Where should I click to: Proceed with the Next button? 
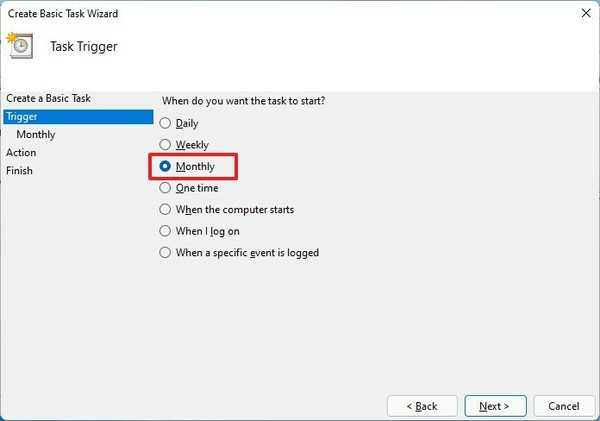(x=494, y=406)
